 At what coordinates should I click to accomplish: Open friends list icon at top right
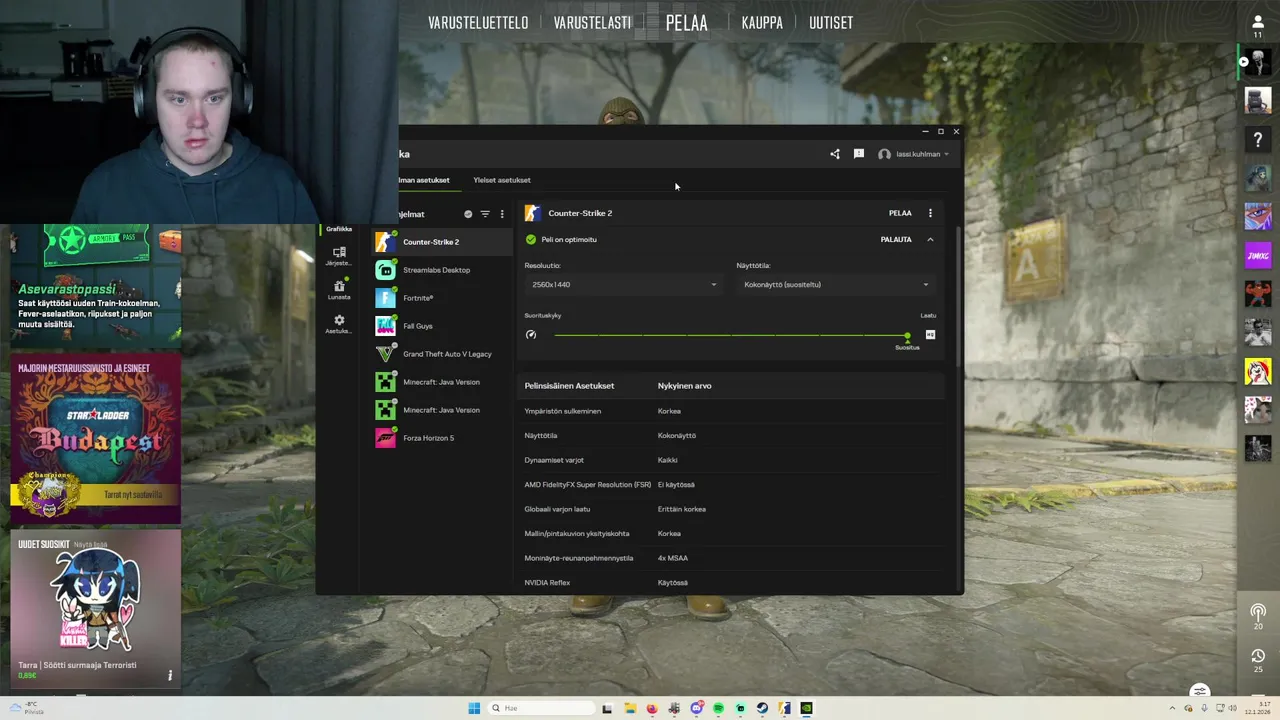[1258, 25]
